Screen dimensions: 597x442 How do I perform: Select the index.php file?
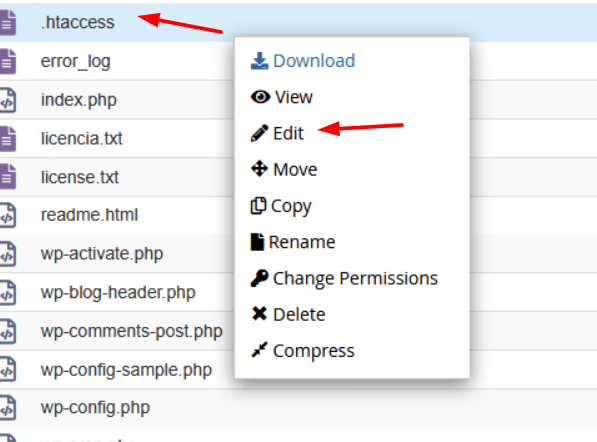pyautogui.click(x=78, y=100)
